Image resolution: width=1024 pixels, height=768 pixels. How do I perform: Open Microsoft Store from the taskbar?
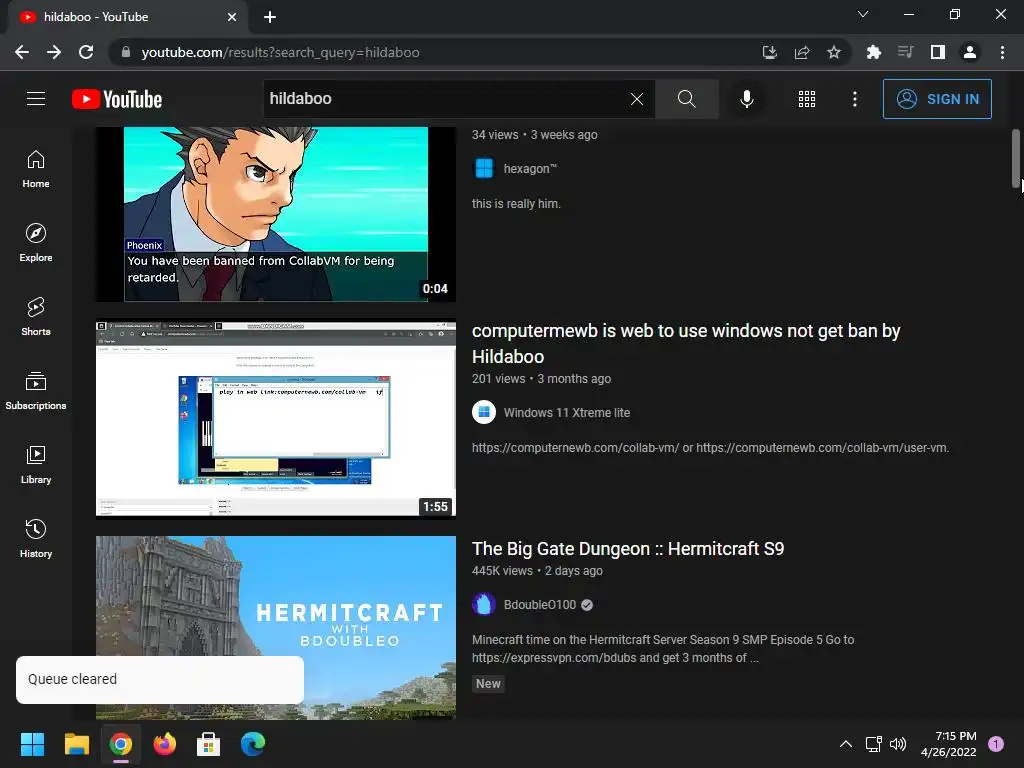point(208,744)
